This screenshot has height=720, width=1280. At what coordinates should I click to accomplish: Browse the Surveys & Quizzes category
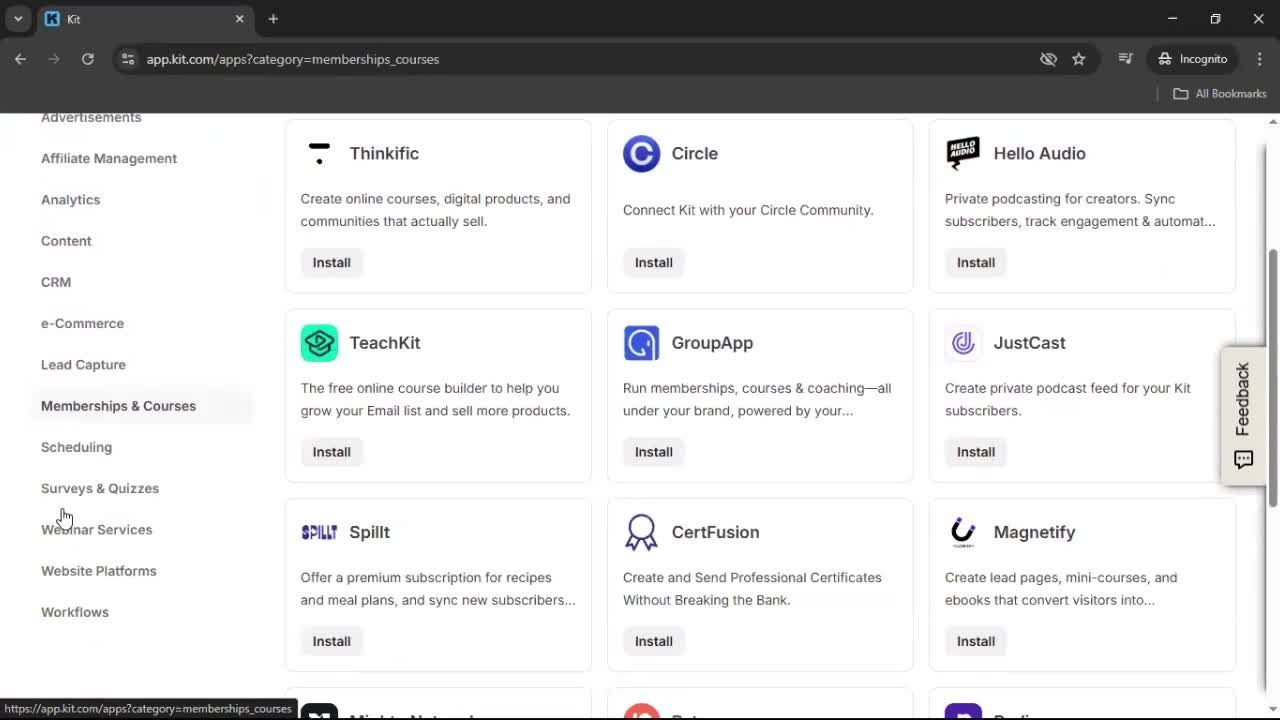[x=100, y=488]
